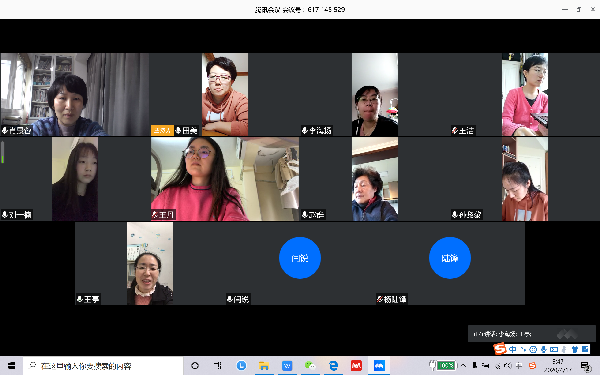Open the Windows Start menu

click(11, 366)
